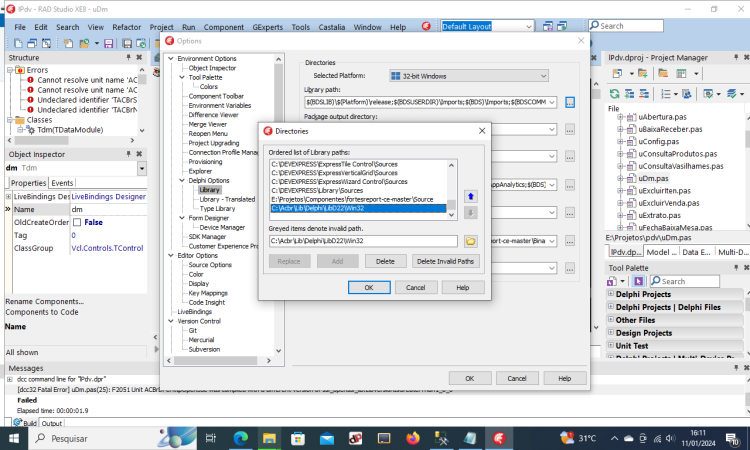Viewport: 750px width, 450px height.
Task: Click Expand All icon in Project Manager
Action: click(629, 94)
